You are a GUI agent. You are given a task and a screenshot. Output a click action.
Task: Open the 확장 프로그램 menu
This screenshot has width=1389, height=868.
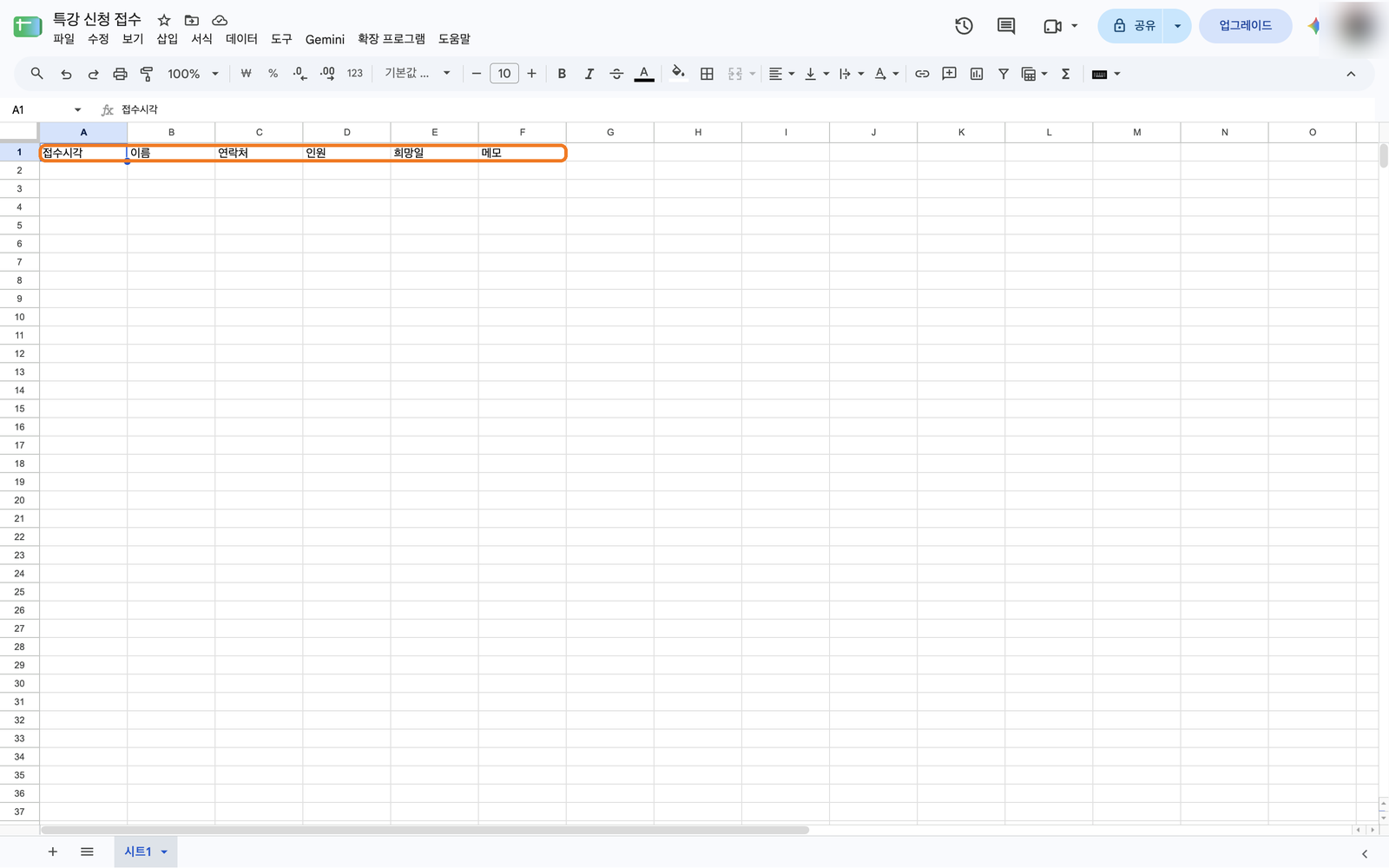coord(392,39)
